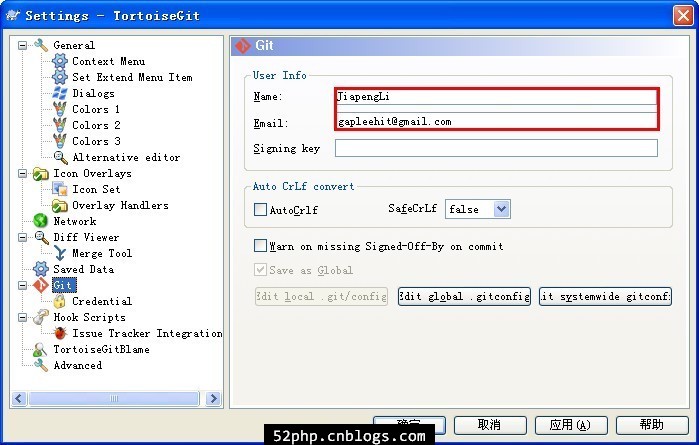This screenshot has height=445, width=699.
Task: Click the 帮助 Help button
Action: coord(652,425)
